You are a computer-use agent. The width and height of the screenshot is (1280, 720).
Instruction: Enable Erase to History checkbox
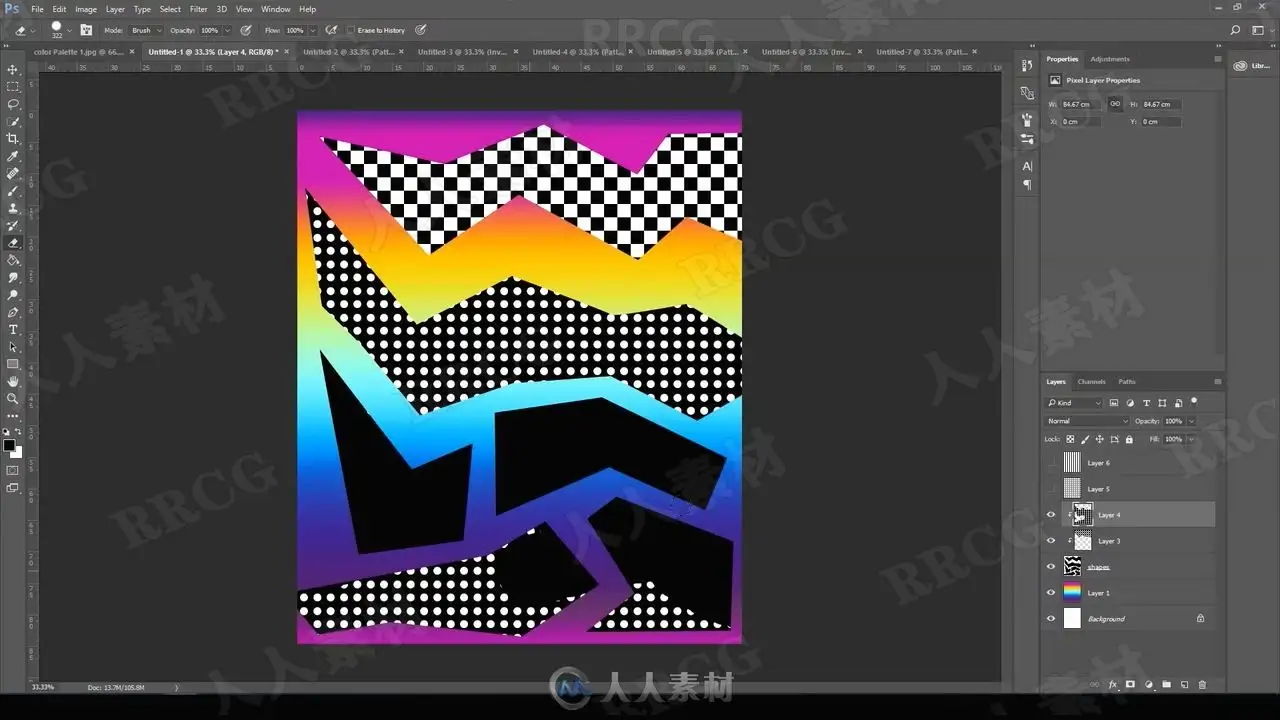point(351,31)
